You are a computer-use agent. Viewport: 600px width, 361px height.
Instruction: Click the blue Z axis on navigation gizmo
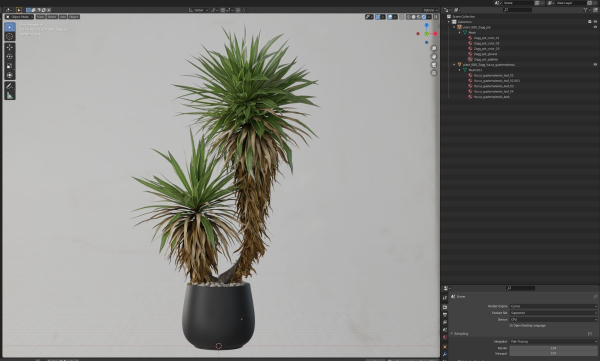[x=427, y=25]
